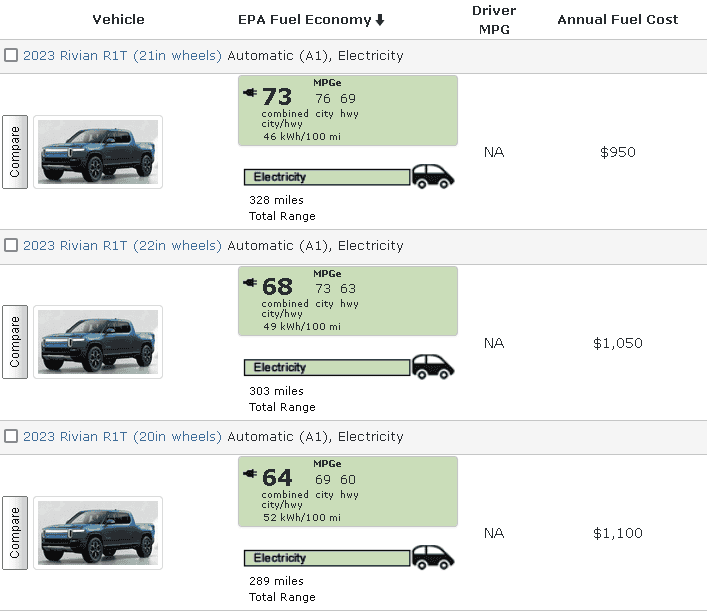This screenshot has height=614, width=725.
Task: Click the 52 kWh/100 mi text
Action: tap(302, 517)
